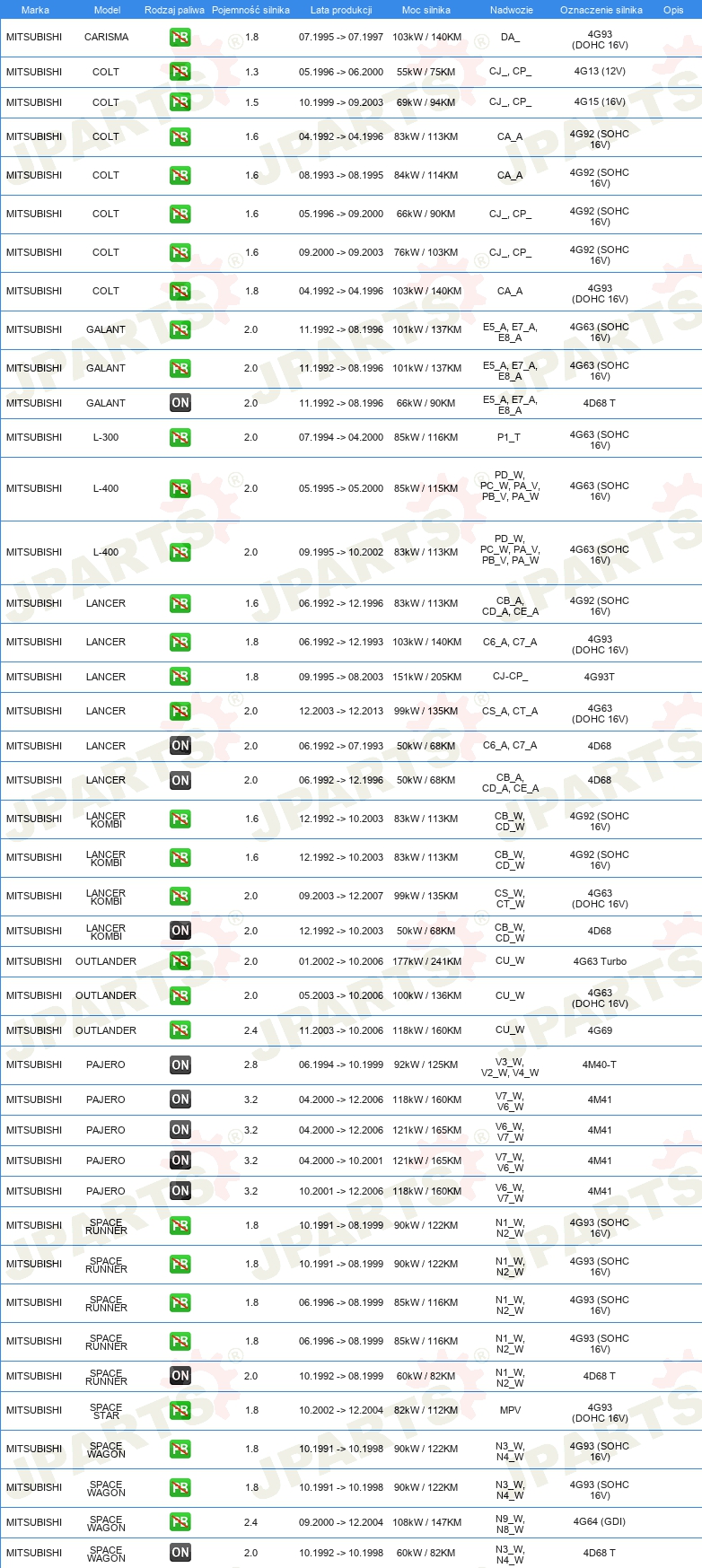Click the Model column header

tap(107, 10)
